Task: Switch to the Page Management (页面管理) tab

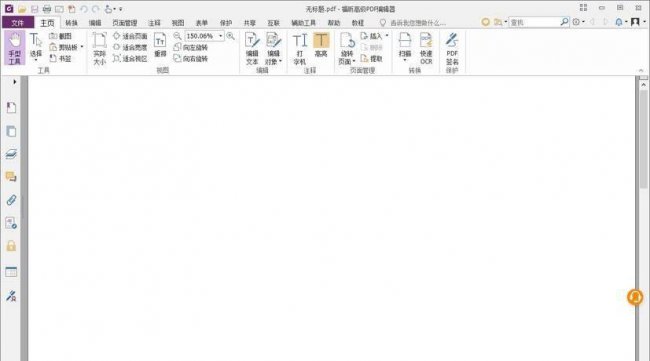Action: tap(124, 23)
